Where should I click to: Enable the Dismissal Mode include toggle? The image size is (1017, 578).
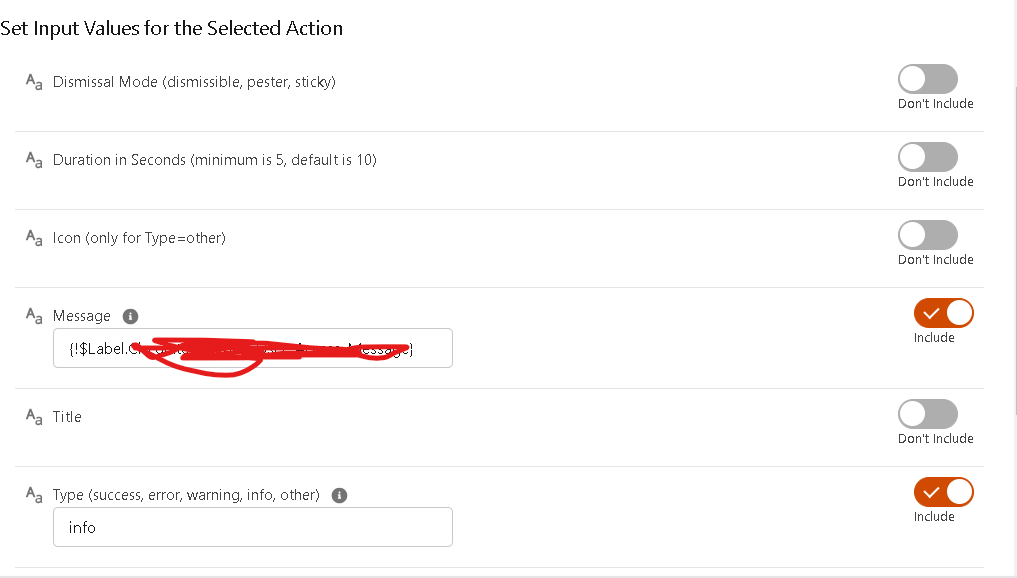click(x=927, y=79)
